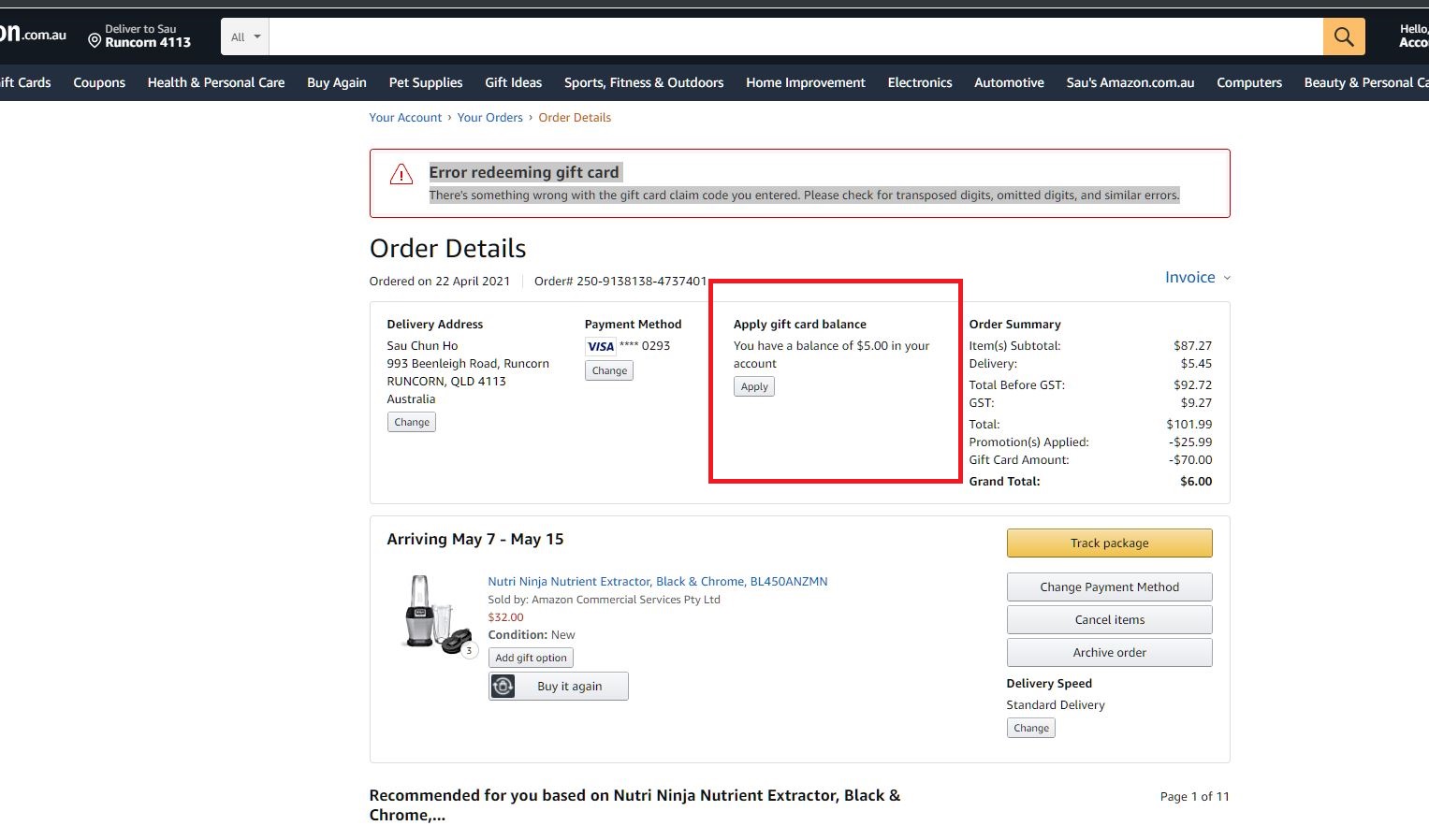Click the Change Payment Method button

pos(1110,587)
